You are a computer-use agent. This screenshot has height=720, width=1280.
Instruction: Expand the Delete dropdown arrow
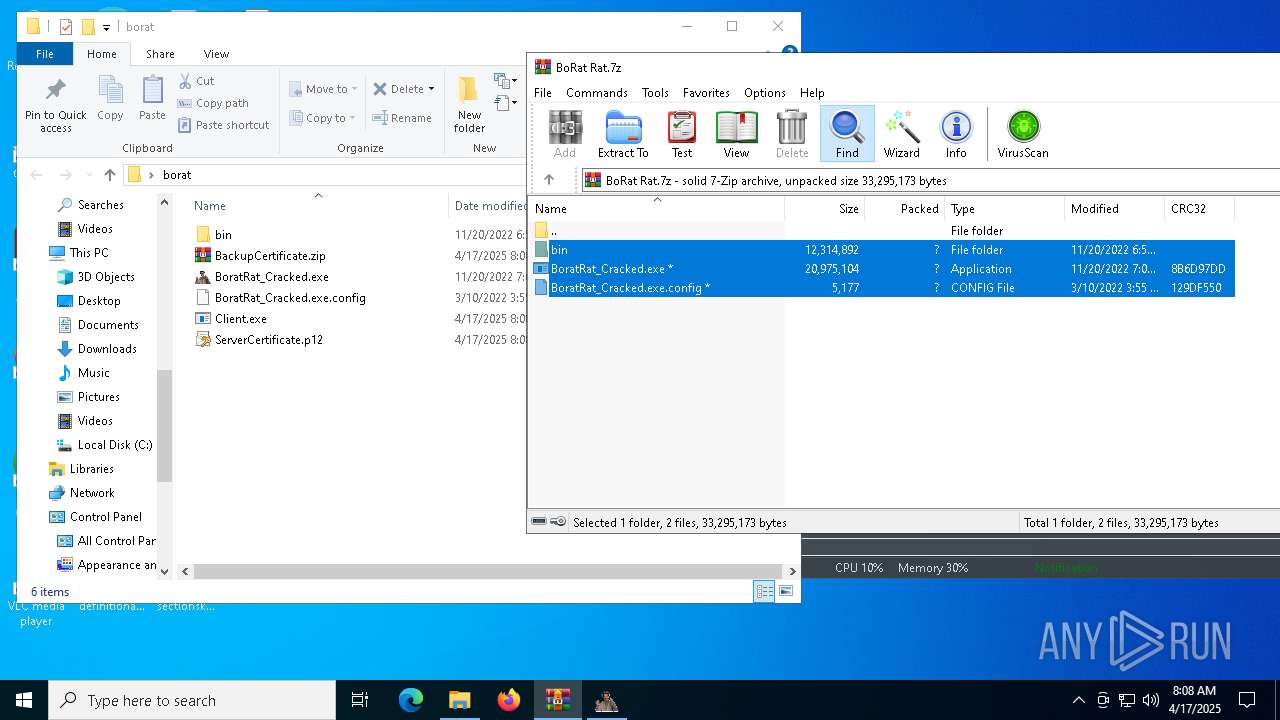coord(431,89)
